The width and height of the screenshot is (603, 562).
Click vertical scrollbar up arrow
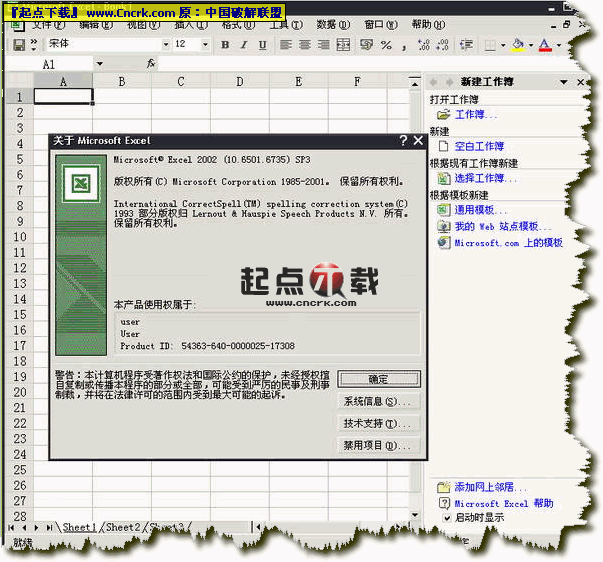tap(415, 83)
